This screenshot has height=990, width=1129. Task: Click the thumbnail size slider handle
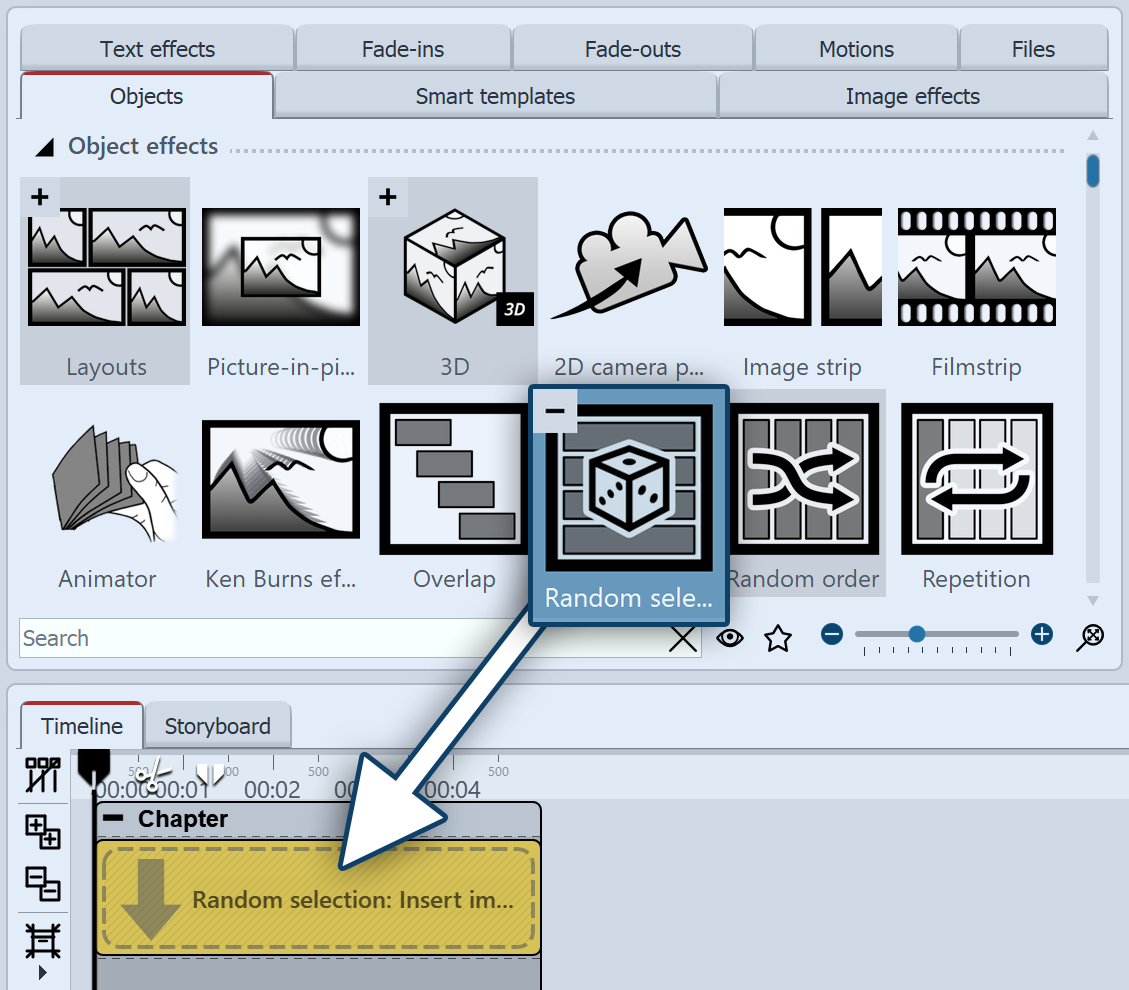(x=916, y=634)
